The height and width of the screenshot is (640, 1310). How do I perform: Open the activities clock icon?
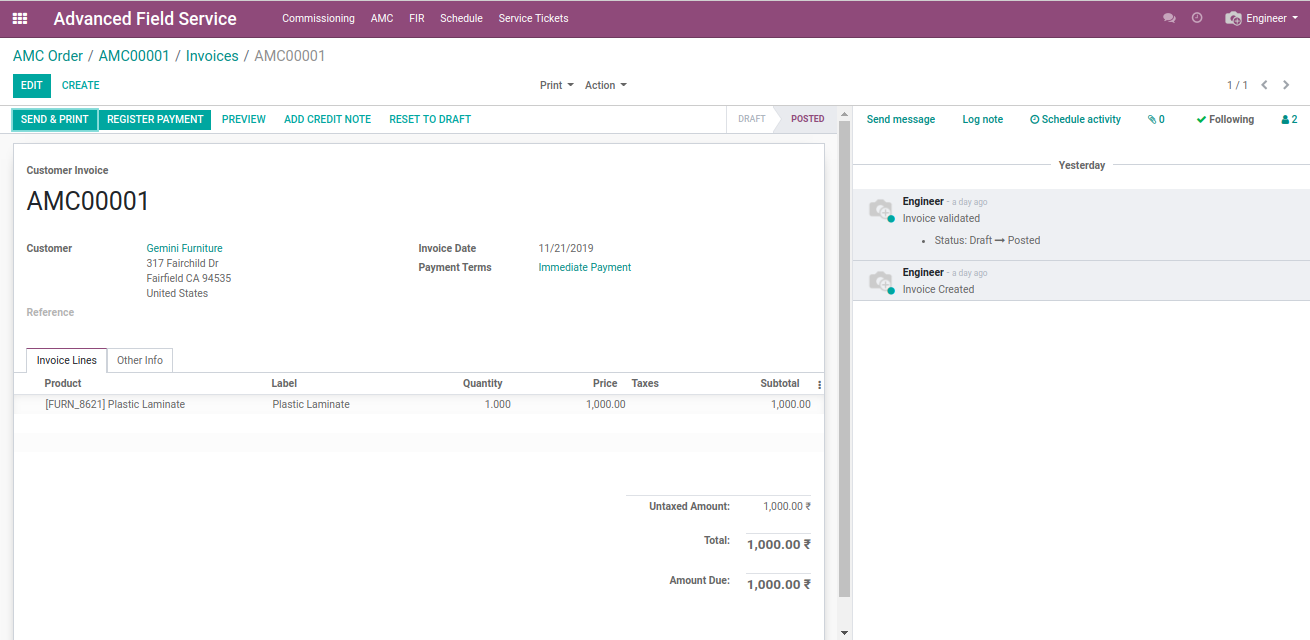click(1197, 19)
